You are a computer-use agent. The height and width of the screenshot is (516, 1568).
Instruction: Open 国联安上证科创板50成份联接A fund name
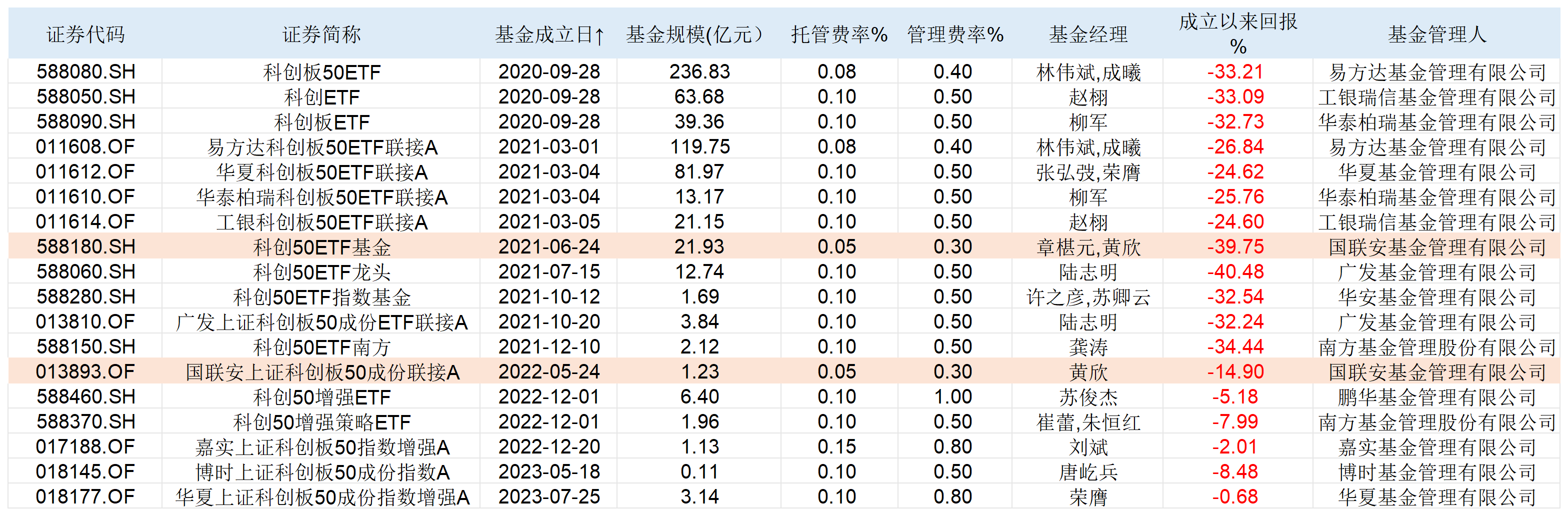click(x=322, y=372)
